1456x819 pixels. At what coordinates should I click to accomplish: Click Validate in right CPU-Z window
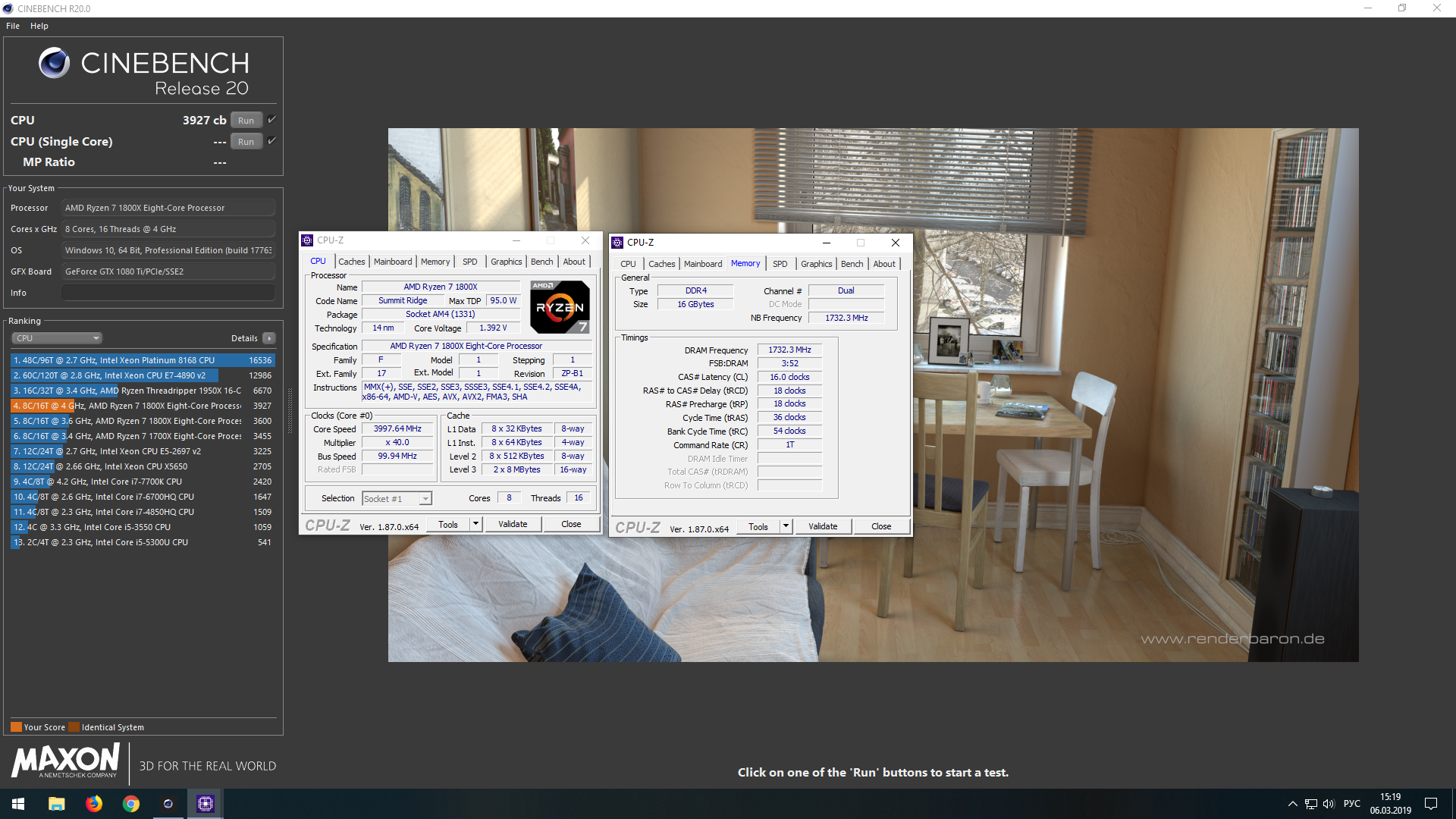click(823, 526)
